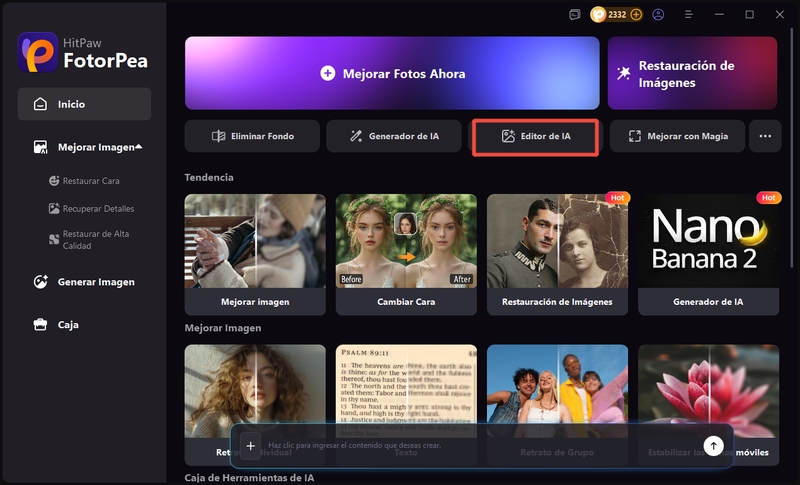This screenshot has width=800, height=485.
Task: Open the Editor de IA button
Action: [535, 137]
